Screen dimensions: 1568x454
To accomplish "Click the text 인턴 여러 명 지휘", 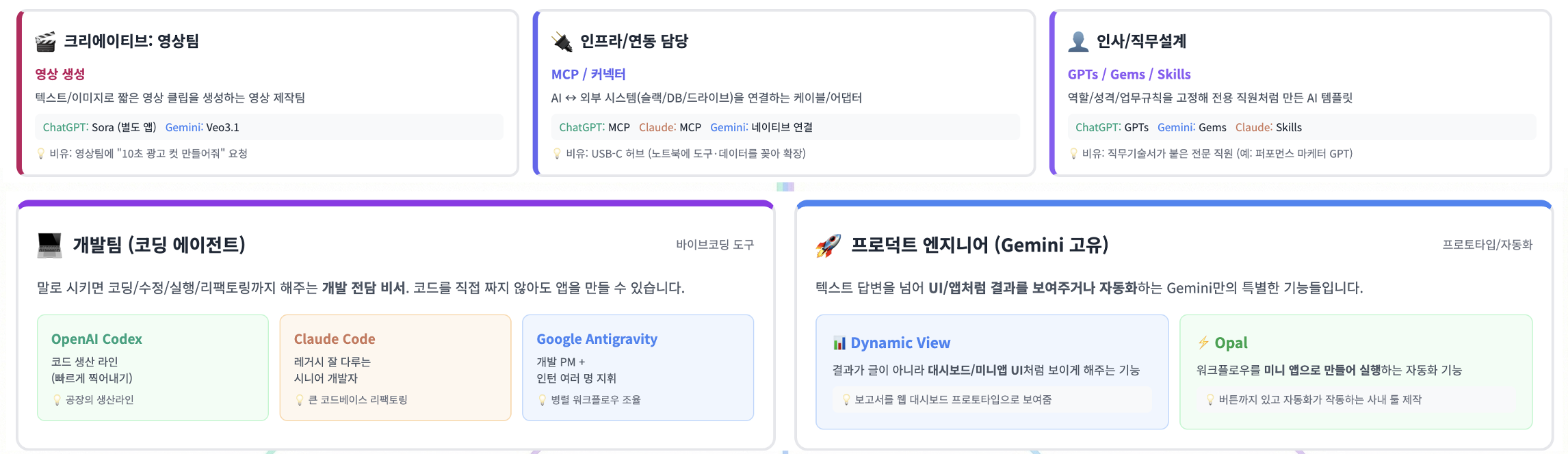I will pos(577,378).
